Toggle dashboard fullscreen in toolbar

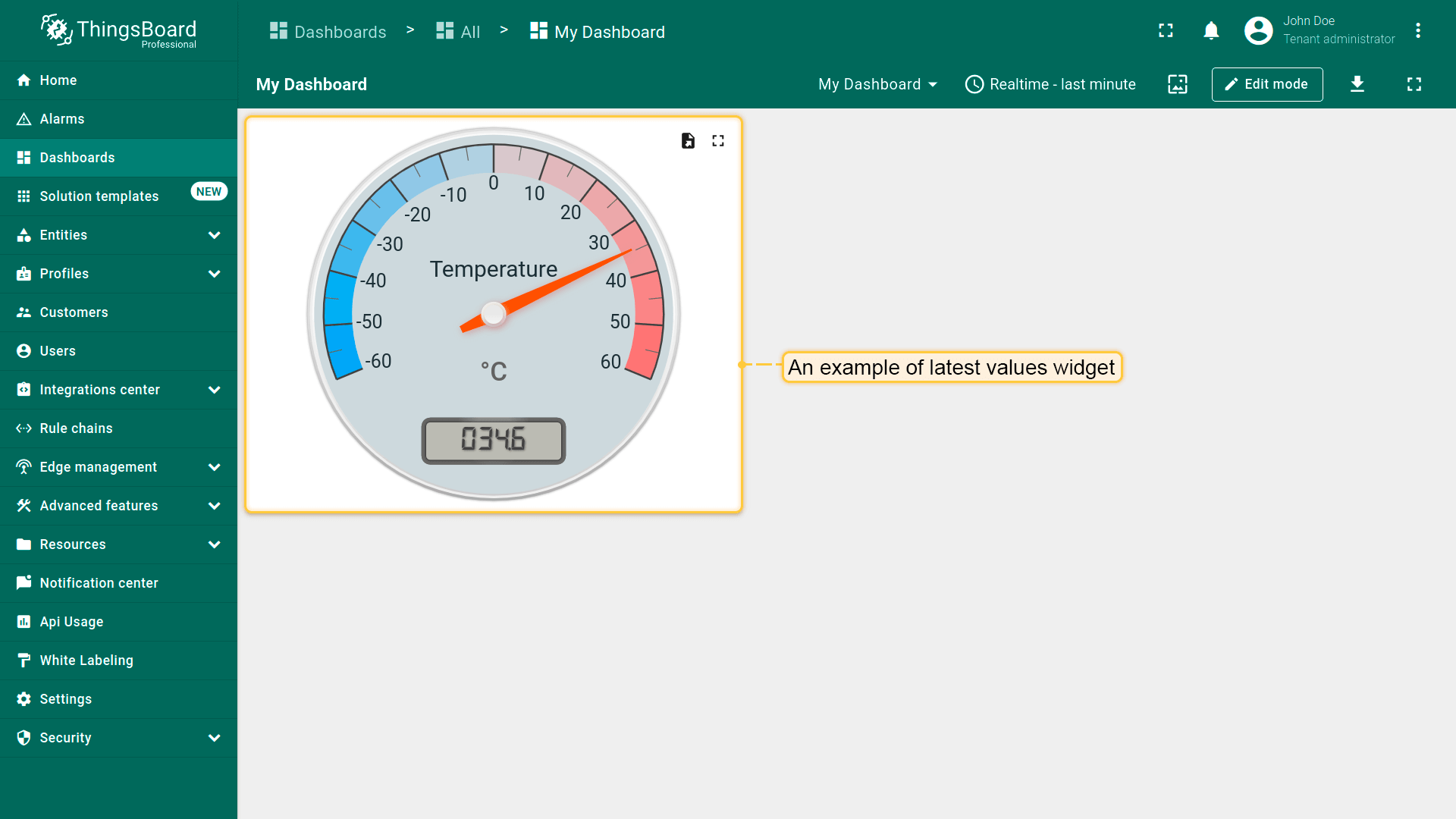click(1414, 84)
